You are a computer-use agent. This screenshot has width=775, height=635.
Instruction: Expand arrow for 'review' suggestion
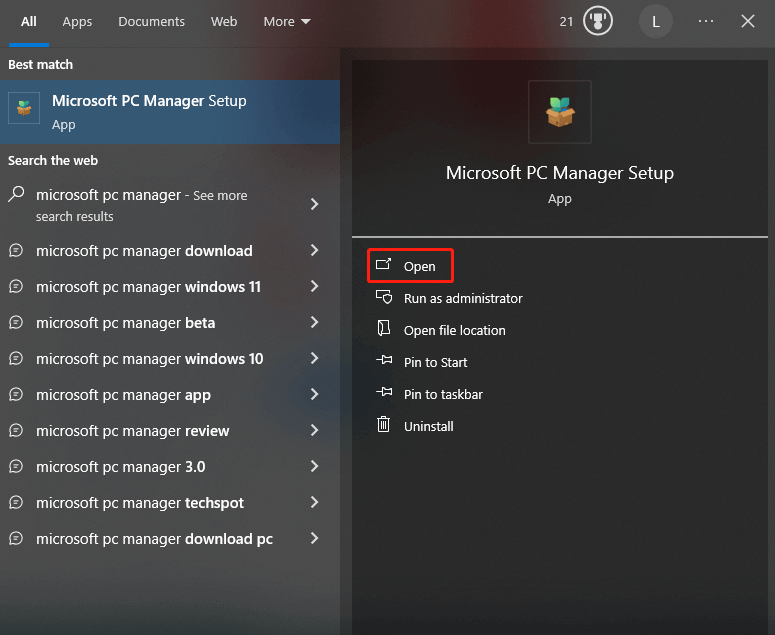(x=314, y=430)
